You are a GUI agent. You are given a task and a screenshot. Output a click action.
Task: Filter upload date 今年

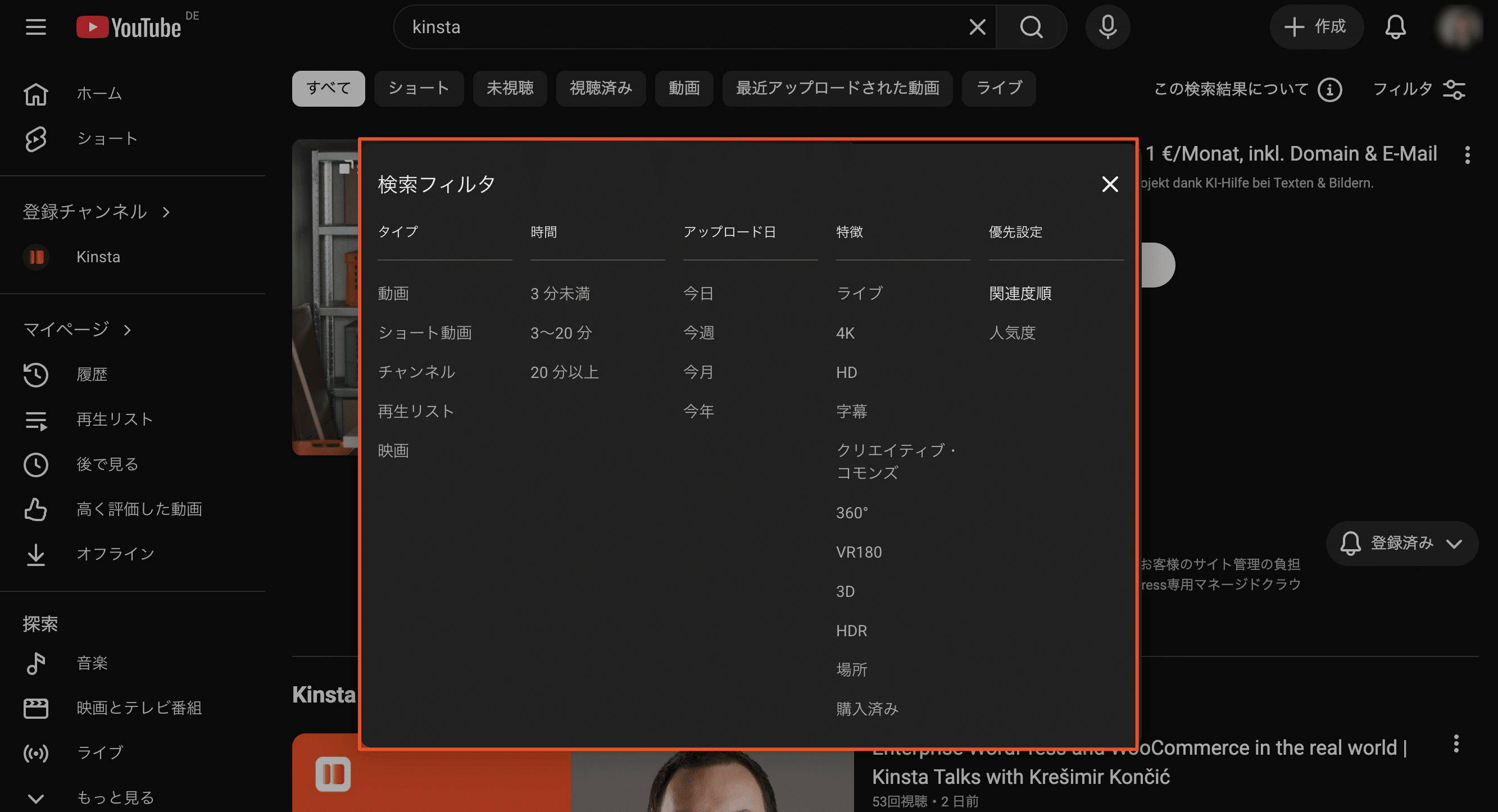[698, 412]
